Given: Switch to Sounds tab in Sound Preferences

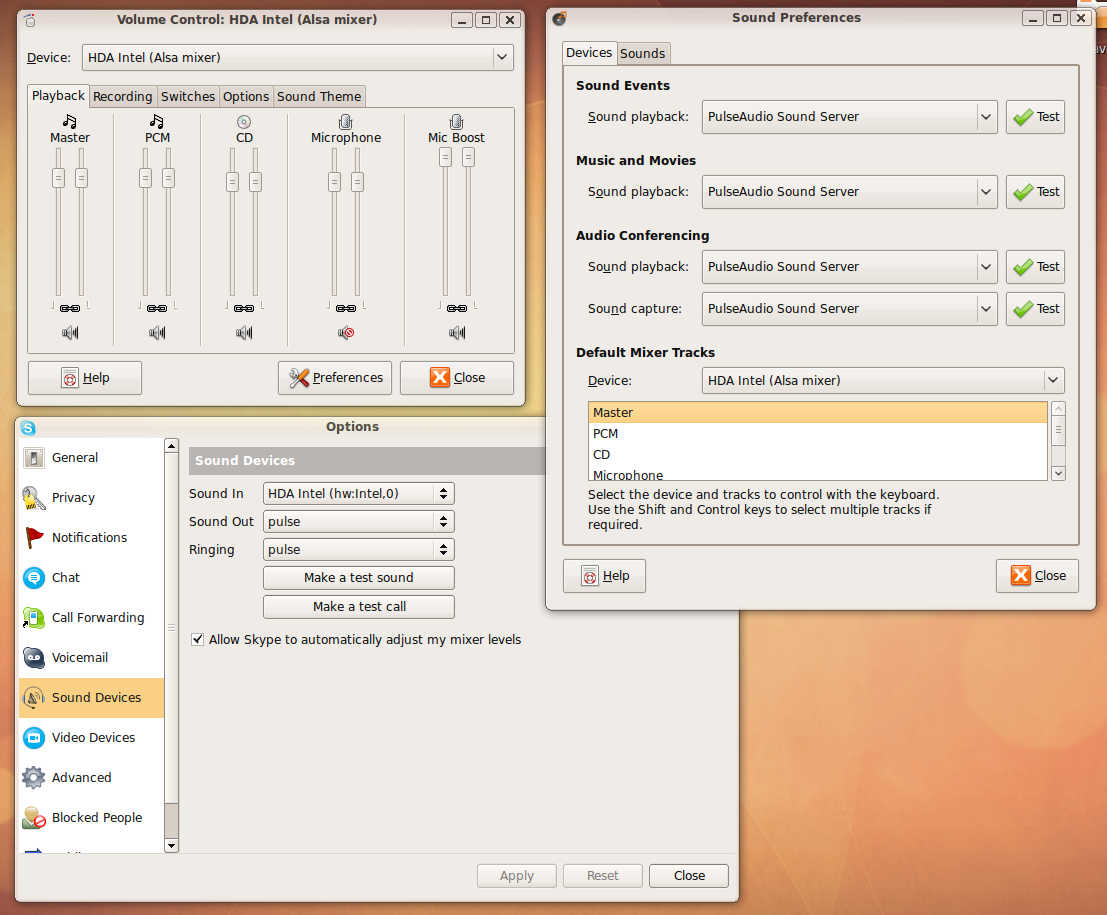Looking at the screenshot, I should click(x=642, y=54).
